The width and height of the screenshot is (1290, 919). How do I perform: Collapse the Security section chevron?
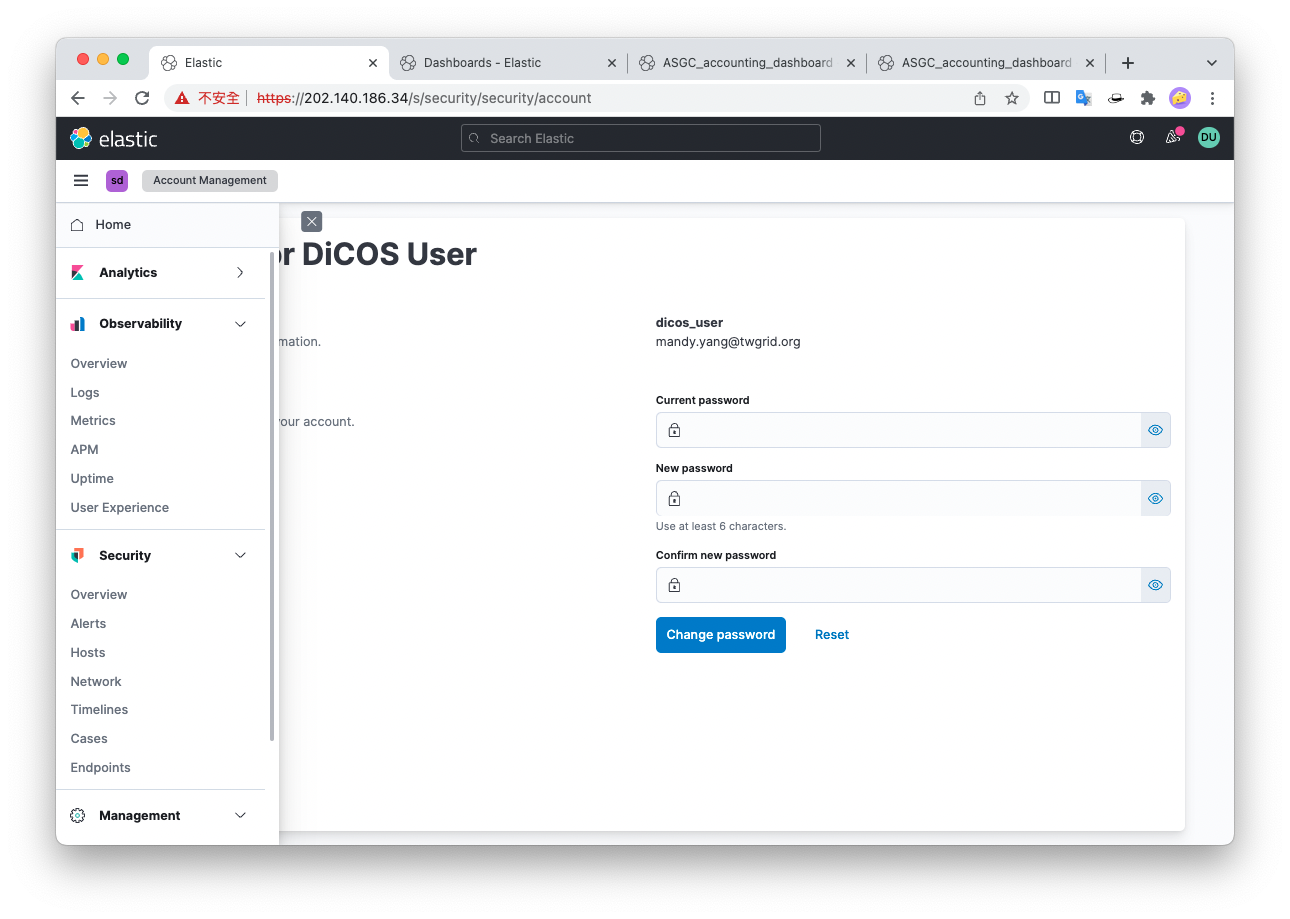240,556
